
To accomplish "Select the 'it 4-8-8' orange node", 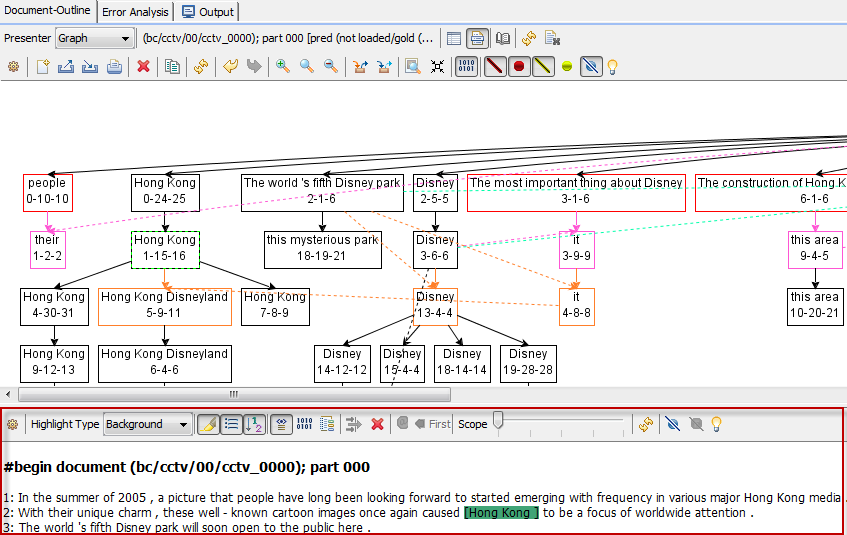I will tap(576, 306).
